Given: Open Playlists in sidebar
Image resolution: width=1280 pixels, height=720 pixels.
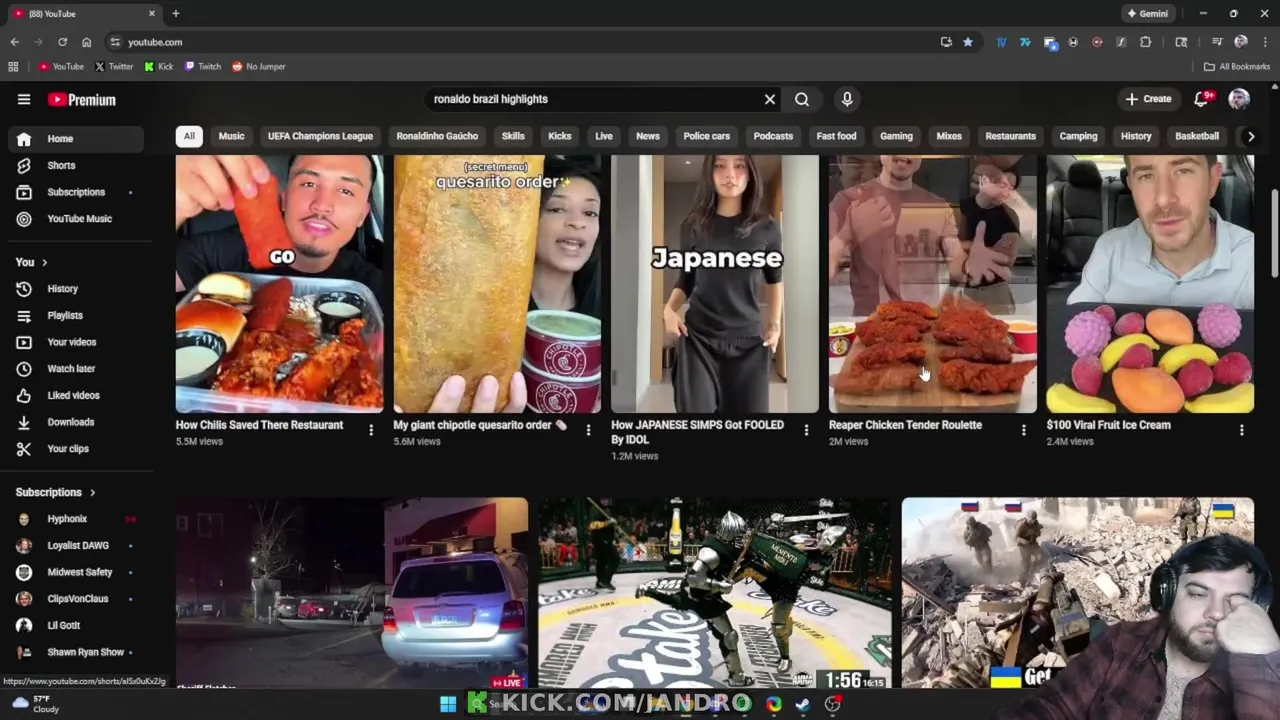Looking at the screenshot, I should pos(76,316).
